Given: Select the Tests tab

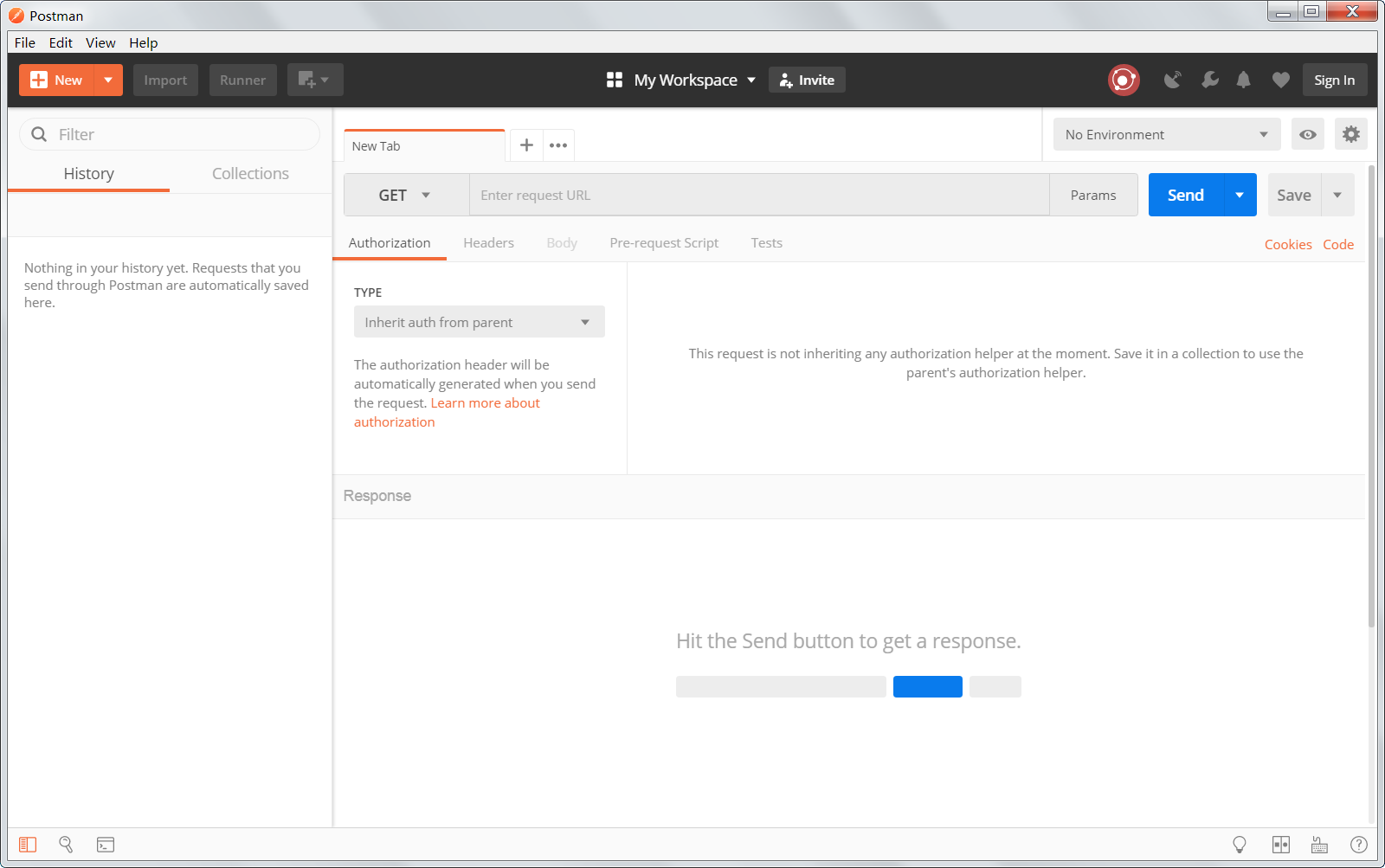Looking at the screenshot, I should click(x=767, y=243).
